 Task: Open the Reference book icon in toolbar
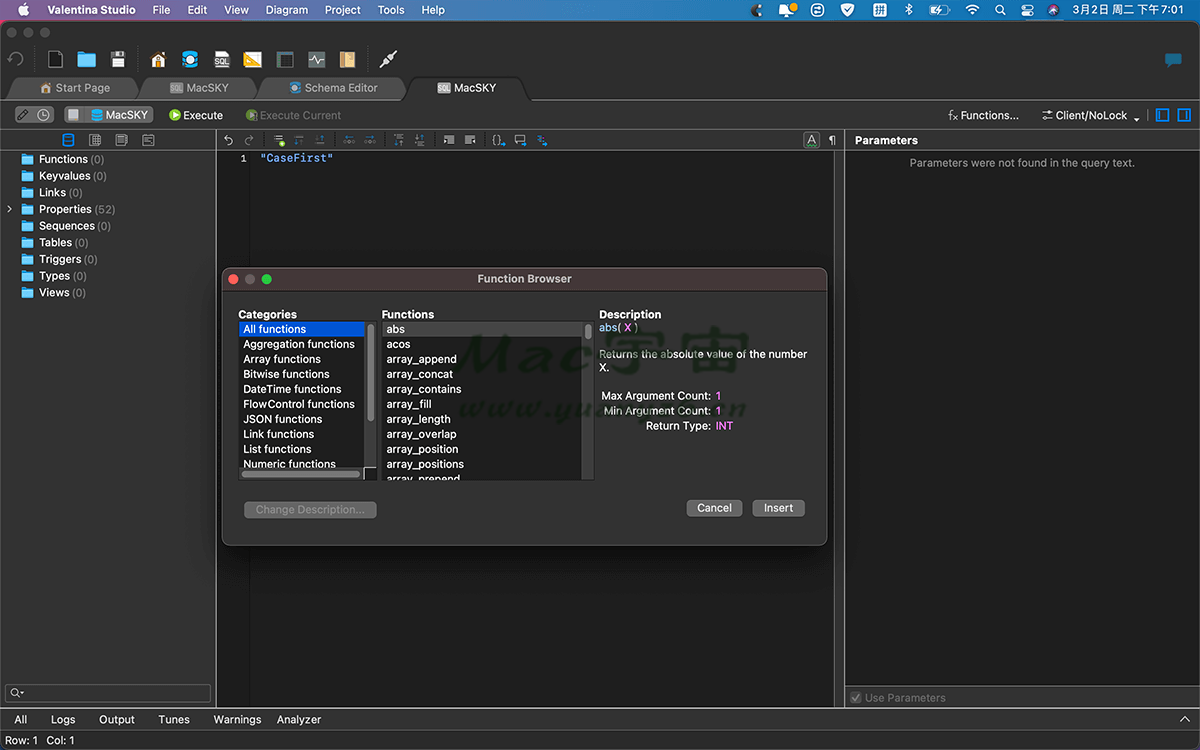pos(347,59)
